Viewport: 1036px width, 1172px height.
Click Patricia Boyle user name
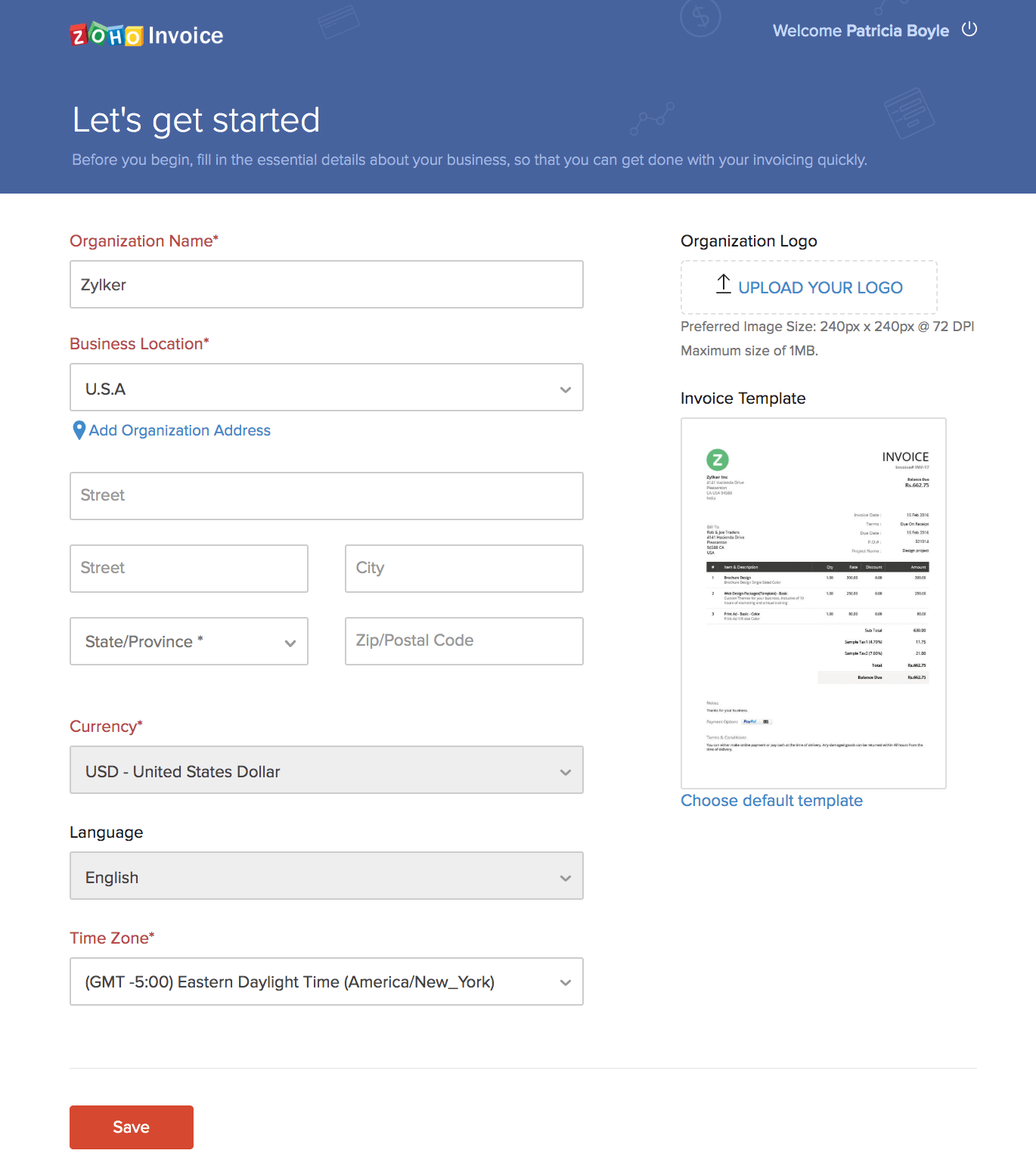point(897,31)
